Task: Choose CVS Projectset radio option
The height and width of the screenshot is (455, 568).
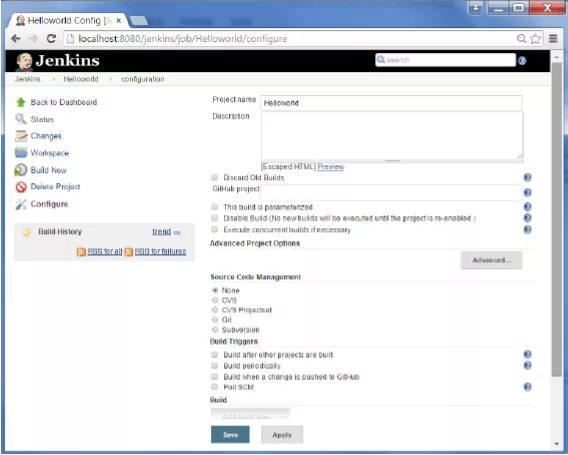Action: tap(215, 310)
